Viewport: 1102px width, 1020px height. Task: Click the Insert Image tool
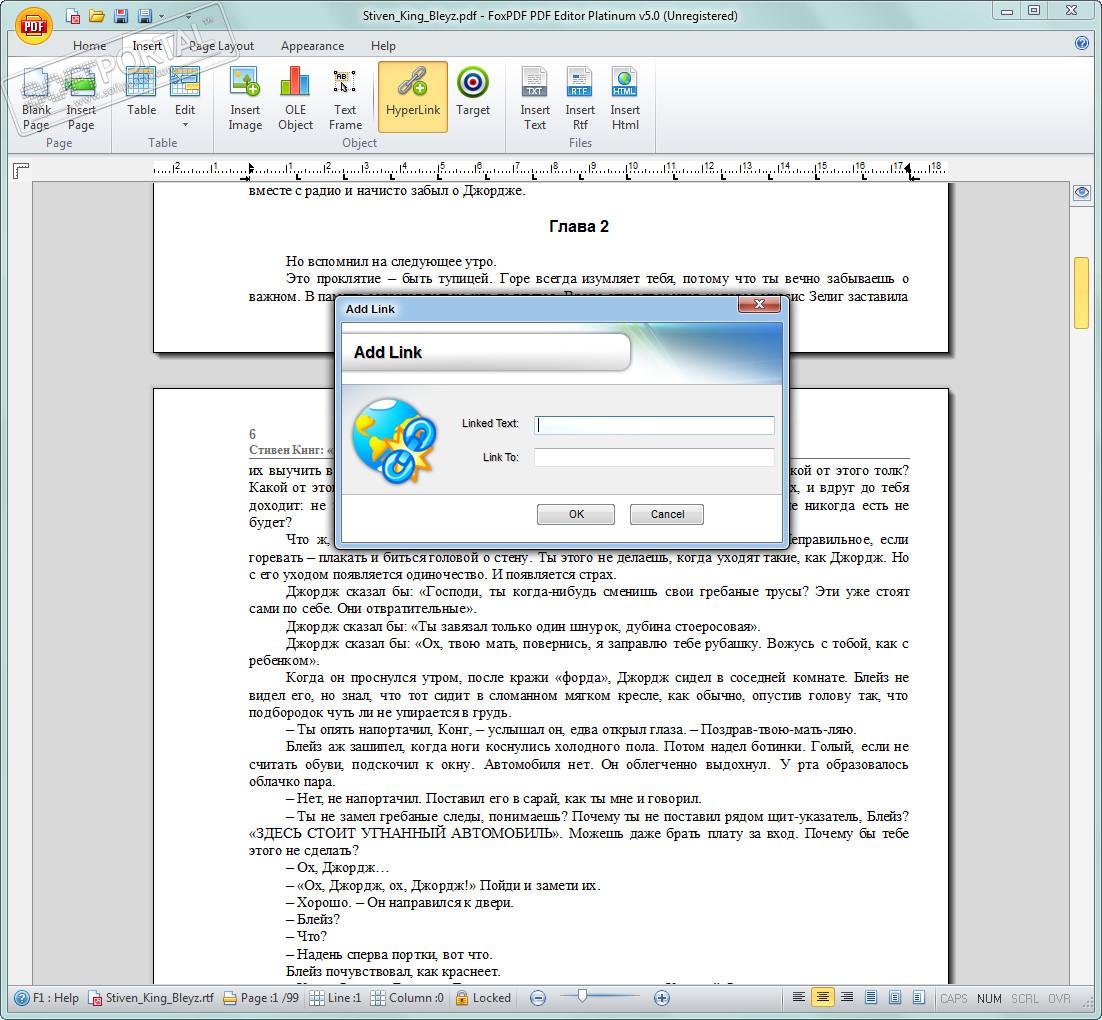point(245,98)
